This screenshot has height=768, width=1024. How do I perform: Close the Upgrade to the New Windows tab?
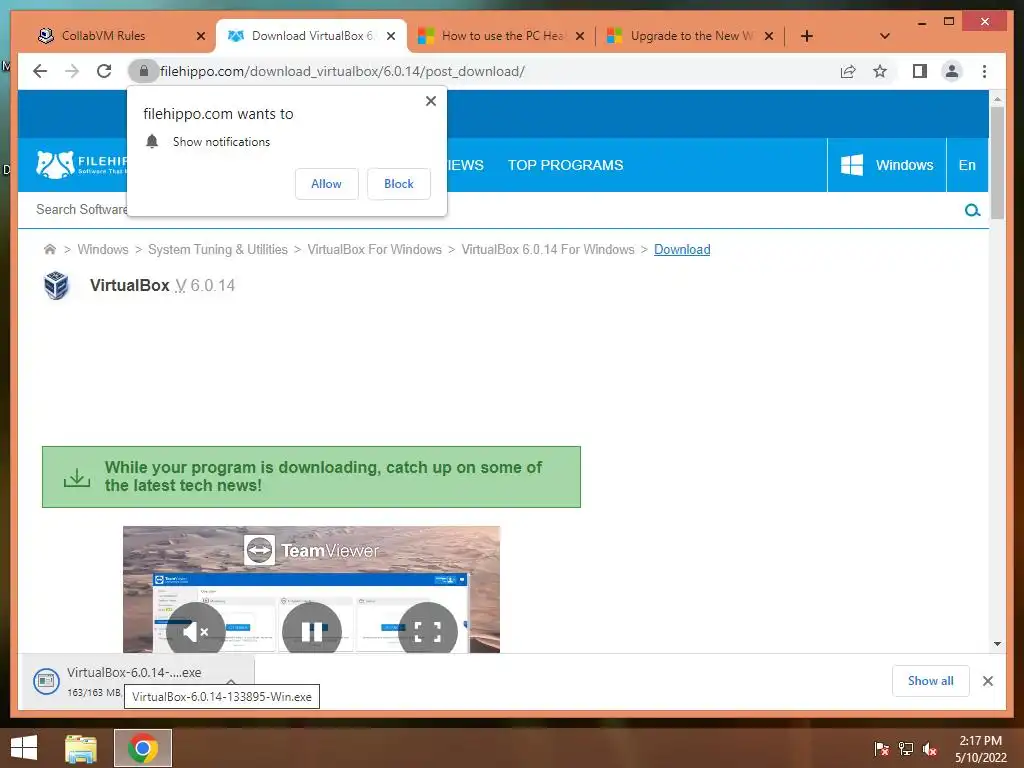tap(769, 36)
